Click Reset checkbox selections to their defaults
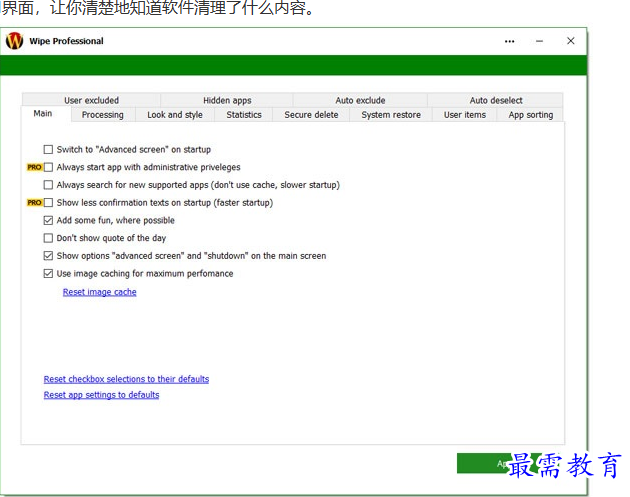 (x=126, y=379)
